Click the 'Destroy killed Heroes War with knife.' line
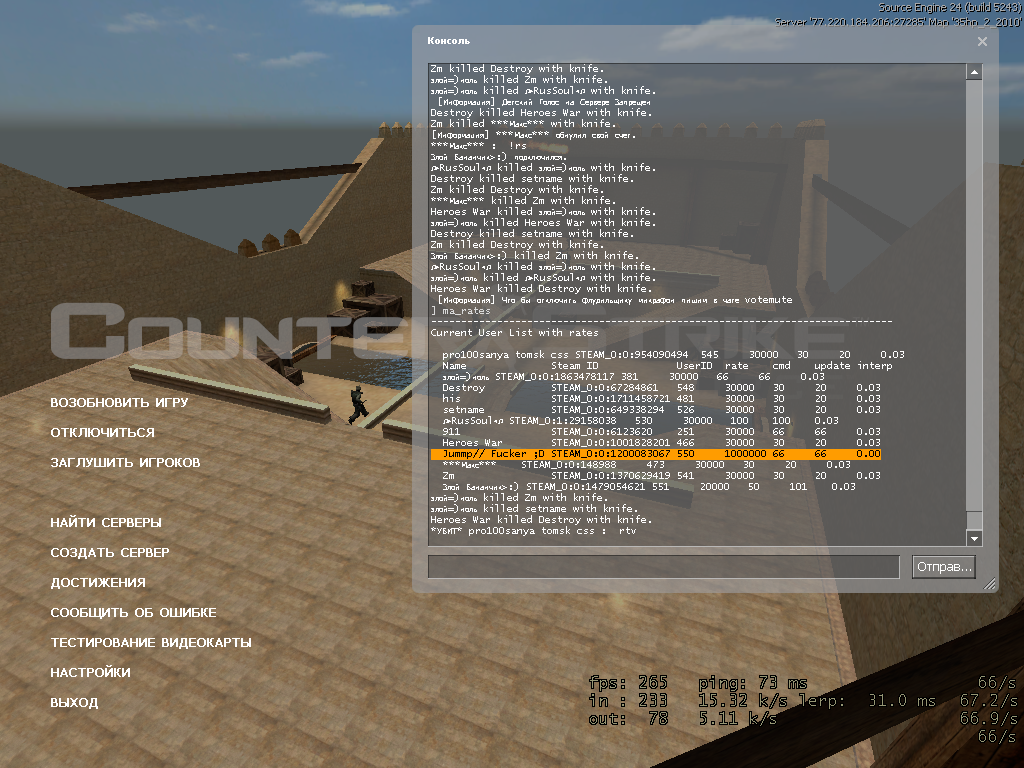Image resolution: width=1024 pixels, height=768 pixels. click(541, 113)
